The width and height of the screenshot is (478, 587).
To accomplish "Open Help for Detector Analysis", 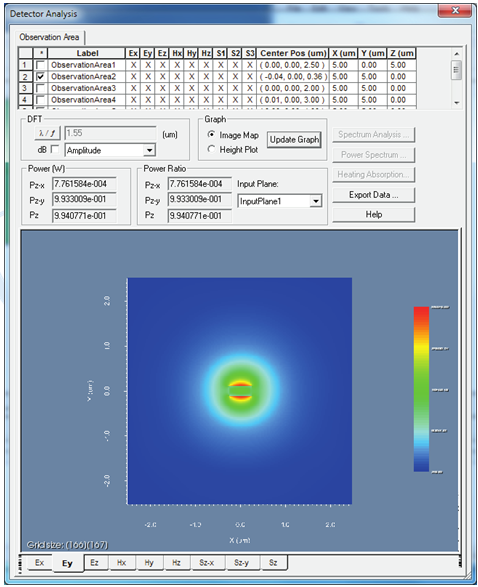I will tap(374, 215).
